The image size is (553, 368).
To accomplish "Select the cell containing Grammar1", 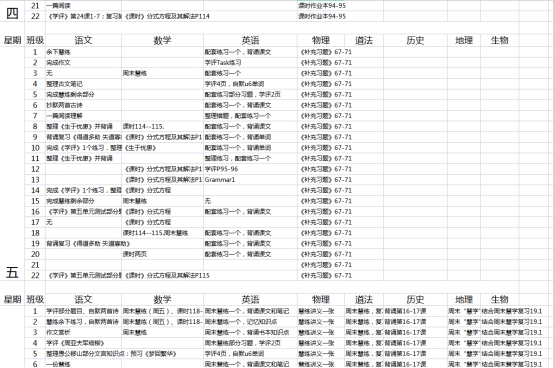I will (250, 180).
